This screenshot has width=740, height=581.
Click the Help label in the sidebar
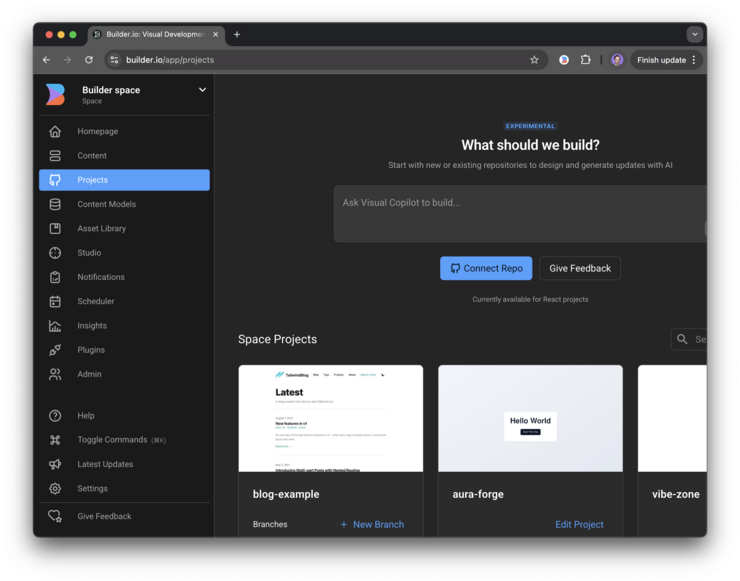pos(86,415)
